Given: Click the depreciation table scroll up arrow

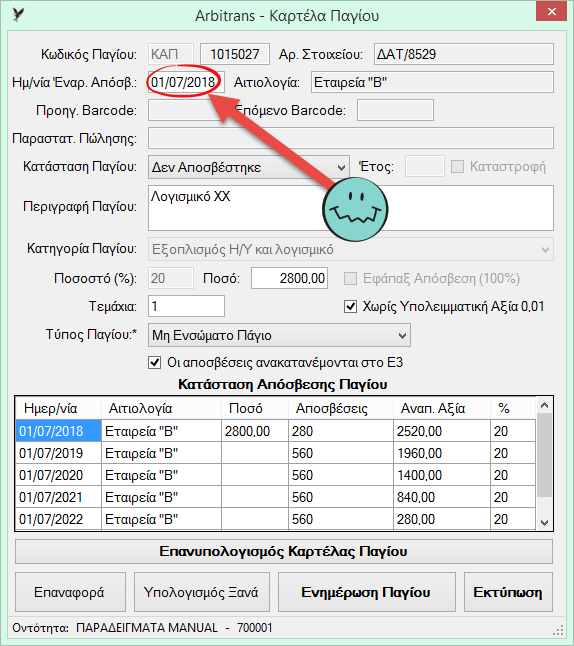Looking at the screenshot, I should coord(544,405).
